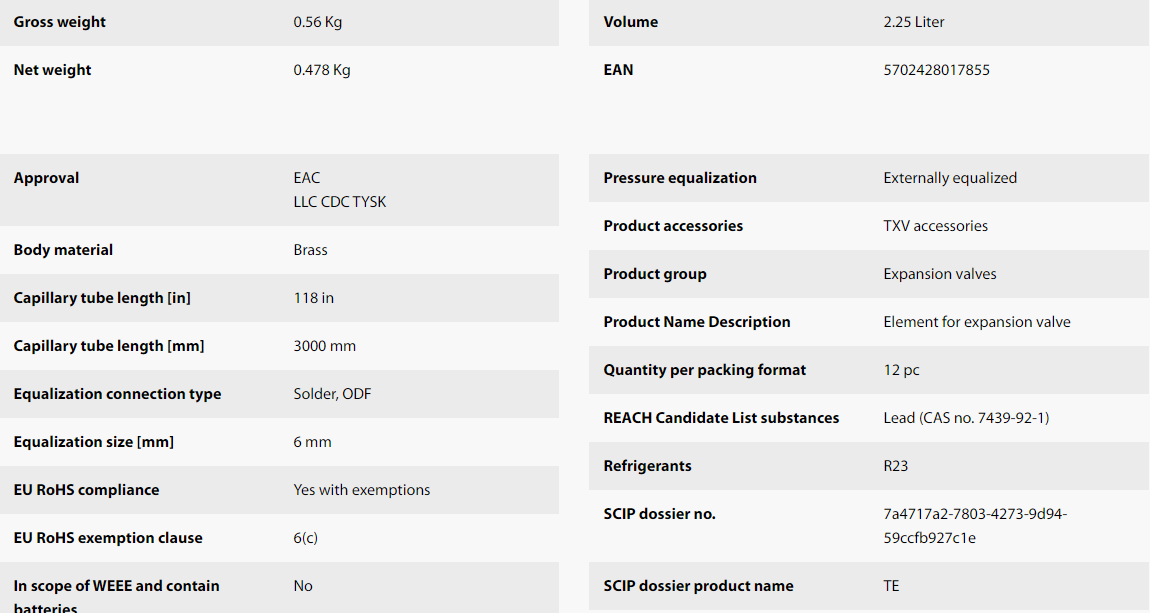Image resolution: width=1150 pixels, height=613 pixels.
Task: Click the Externally equalized value
Action: [950, 178]
